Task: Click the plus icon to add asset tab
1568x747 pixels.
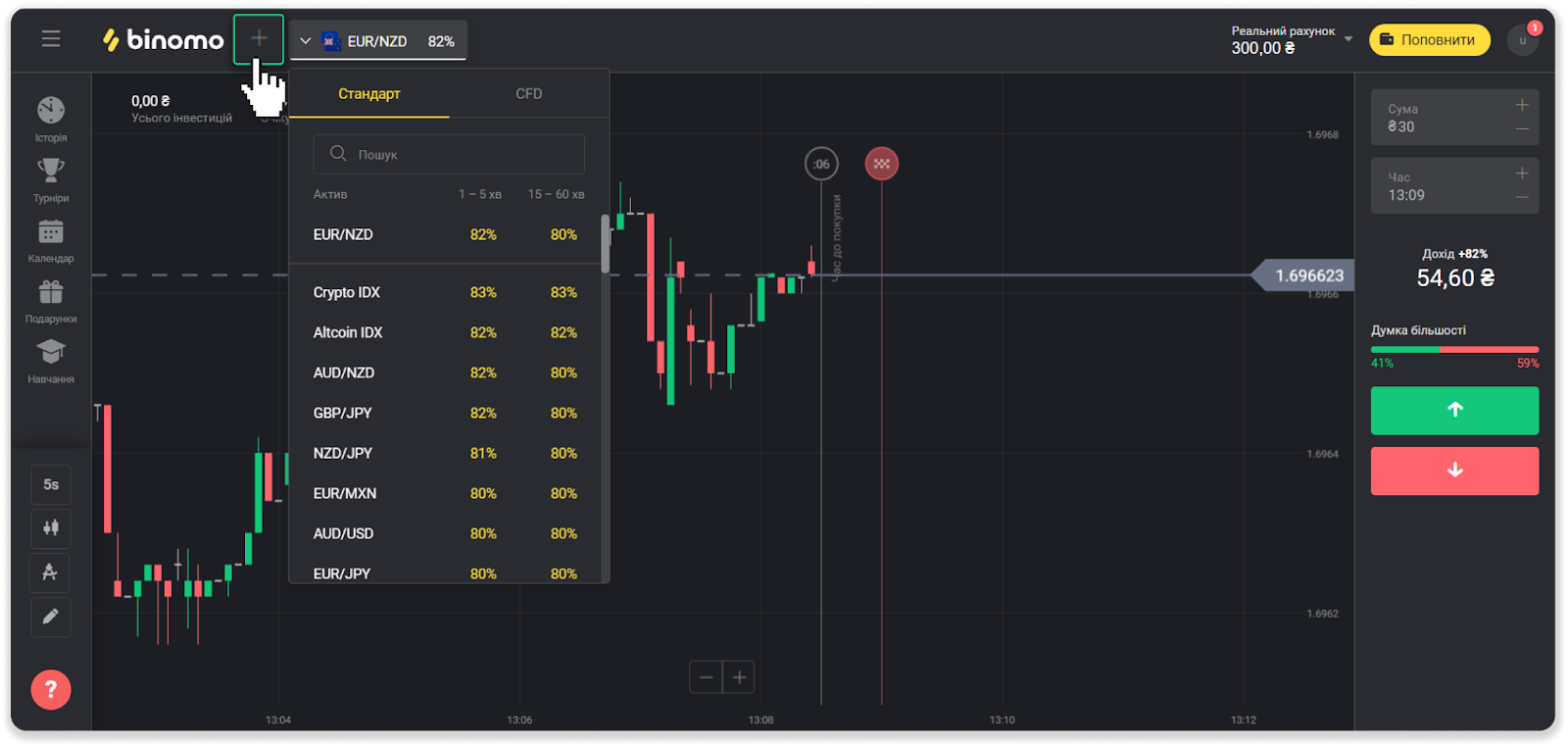Action: point(259,39)
